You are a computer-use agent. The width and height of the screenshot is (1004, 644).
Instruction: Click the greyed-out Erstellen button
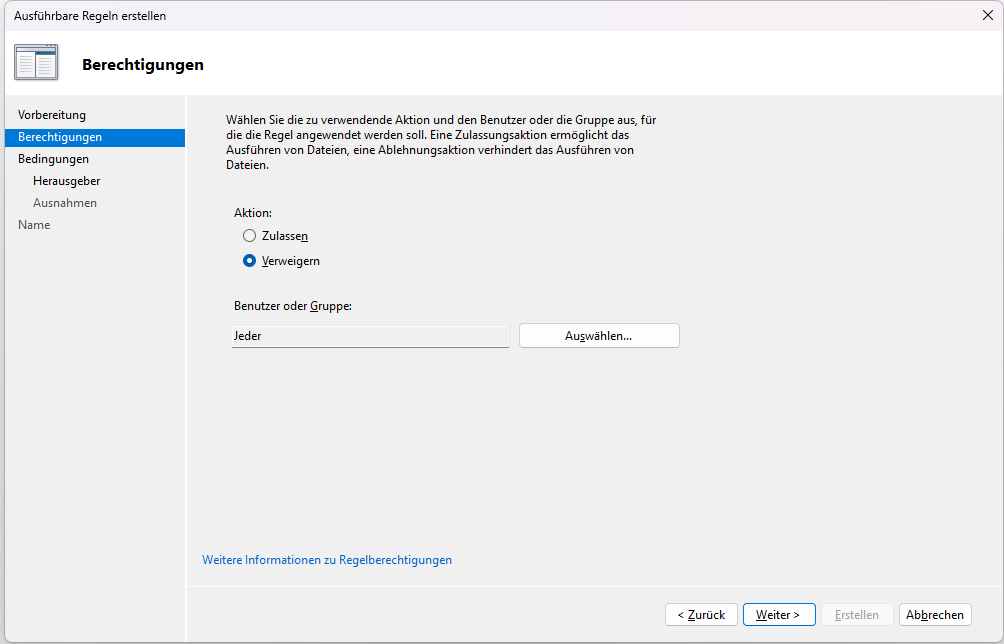point(857,615)
